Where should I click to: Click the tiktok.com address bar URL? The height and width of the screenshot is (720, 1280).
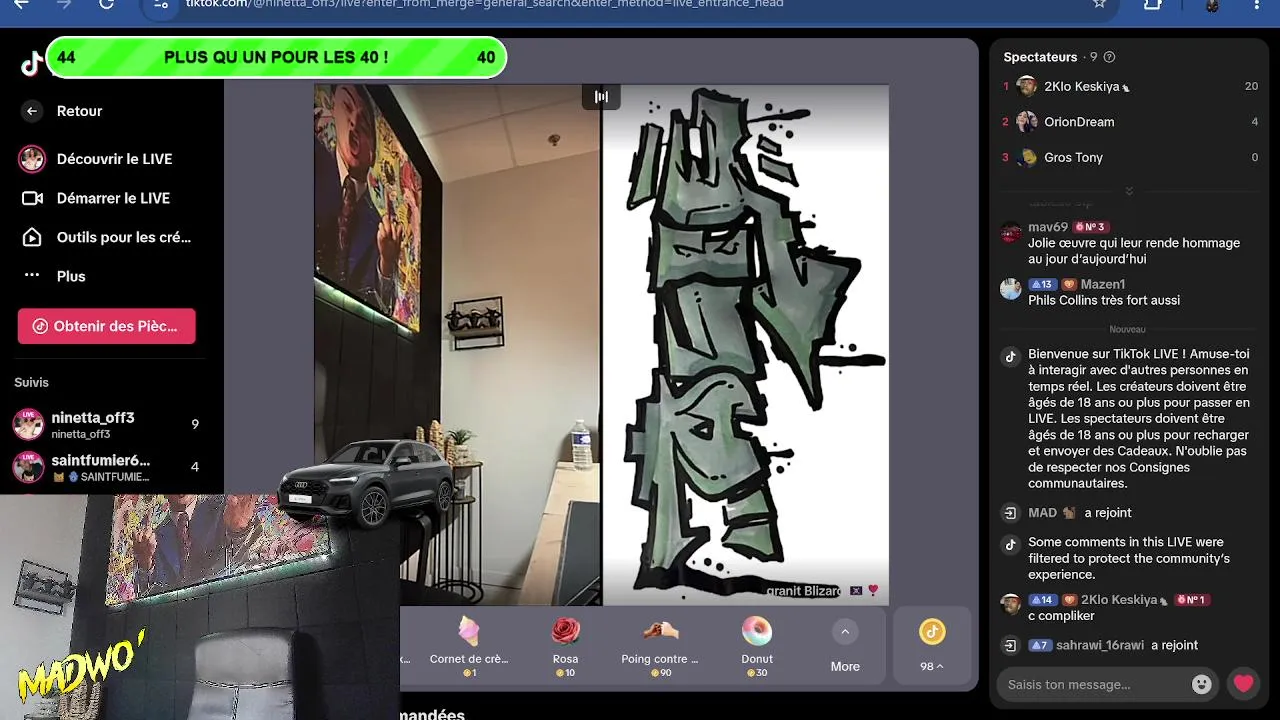(x=484, y=4)
